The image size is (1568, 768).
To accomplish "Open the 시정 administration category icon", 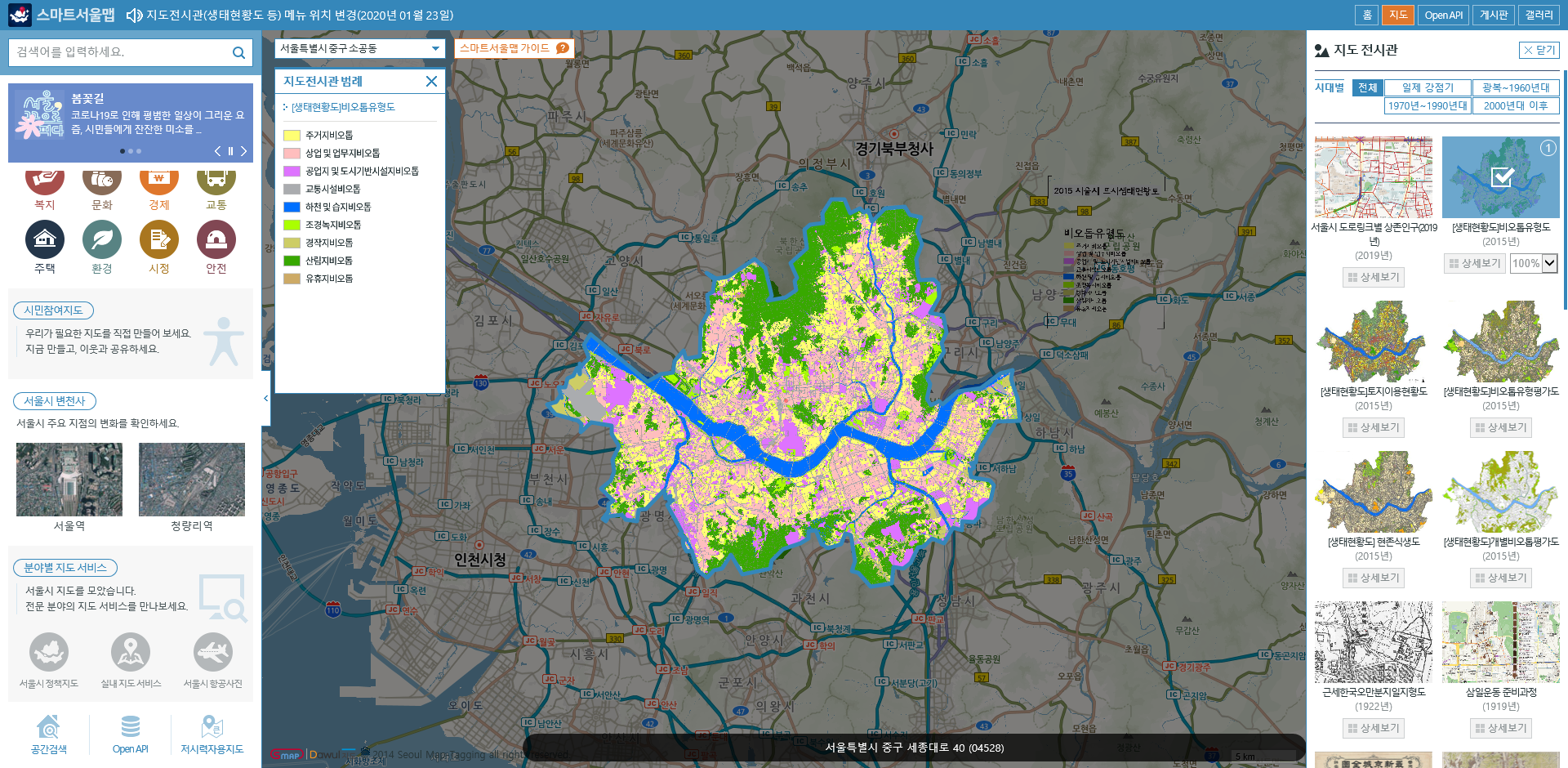I will (159, 239).
